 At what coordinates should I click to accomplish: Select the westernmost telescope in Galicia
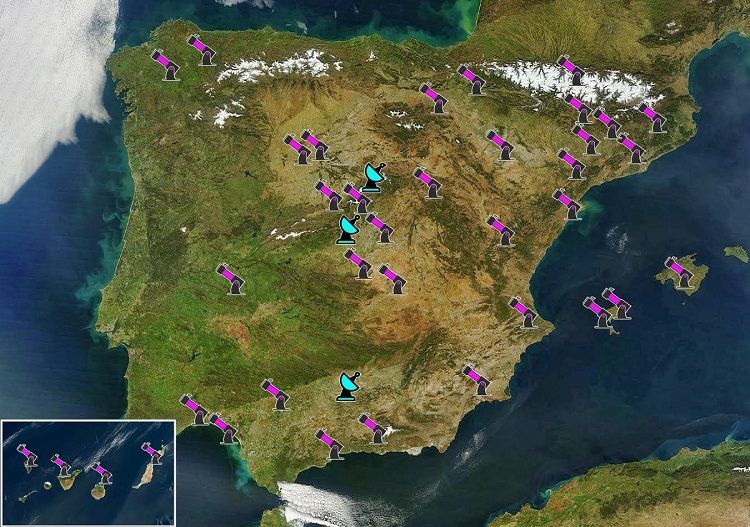[x=165, y=66]
